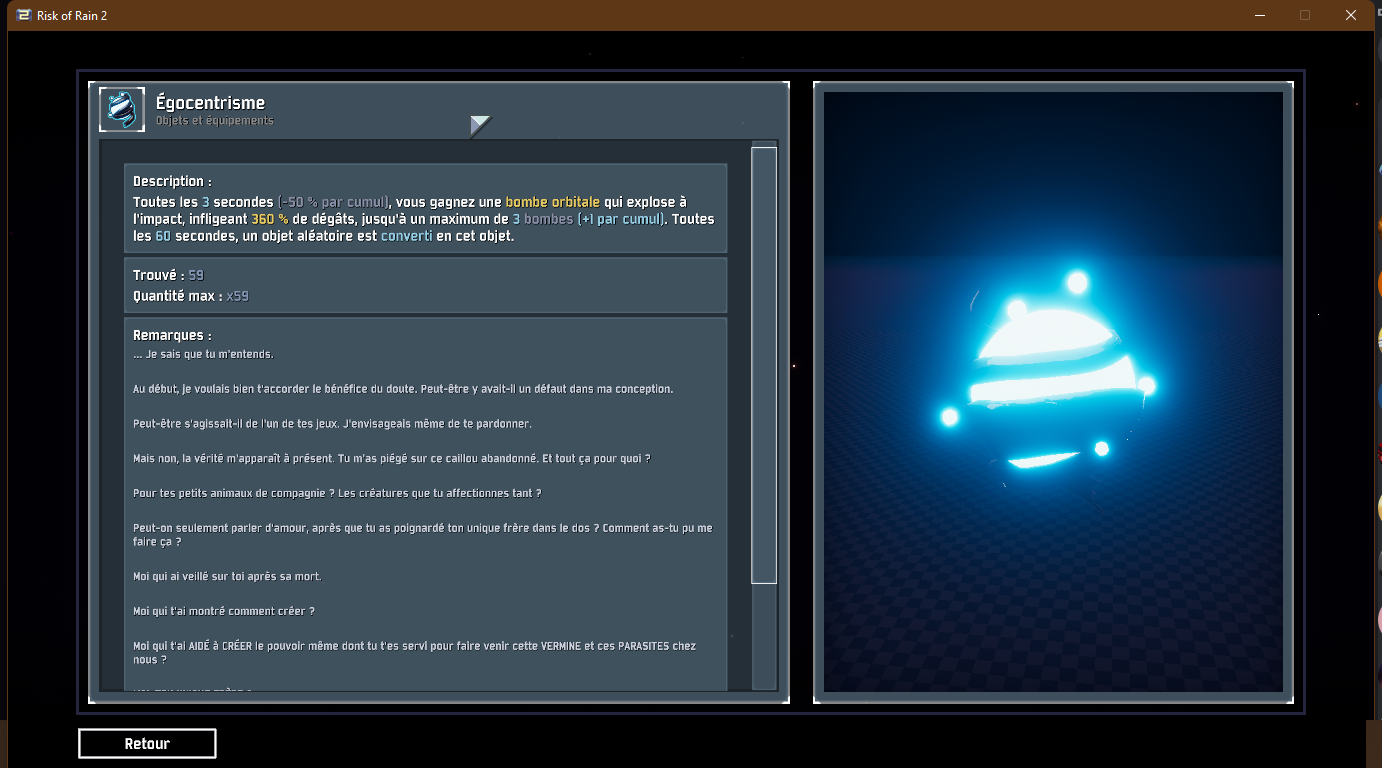The image size is (1382, 768).
Task: Close the Risk of Rain 2 window
Action: coord(1351,15)
